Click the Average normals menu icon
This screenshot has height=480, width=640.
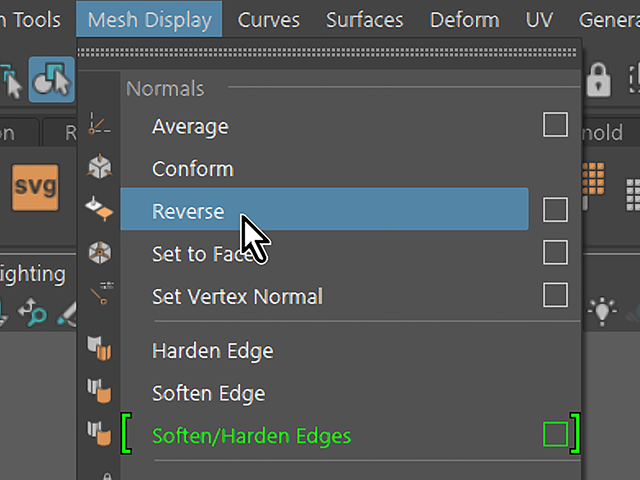(x=99, y=124)
